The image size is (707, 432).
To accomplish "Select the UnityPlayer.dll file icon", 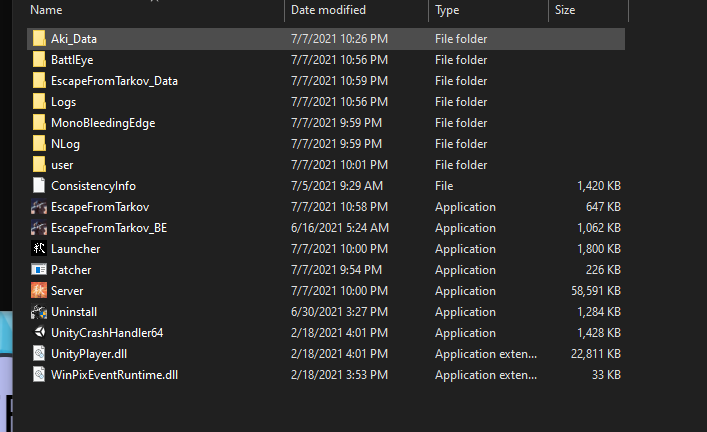I will click(39, 354).
